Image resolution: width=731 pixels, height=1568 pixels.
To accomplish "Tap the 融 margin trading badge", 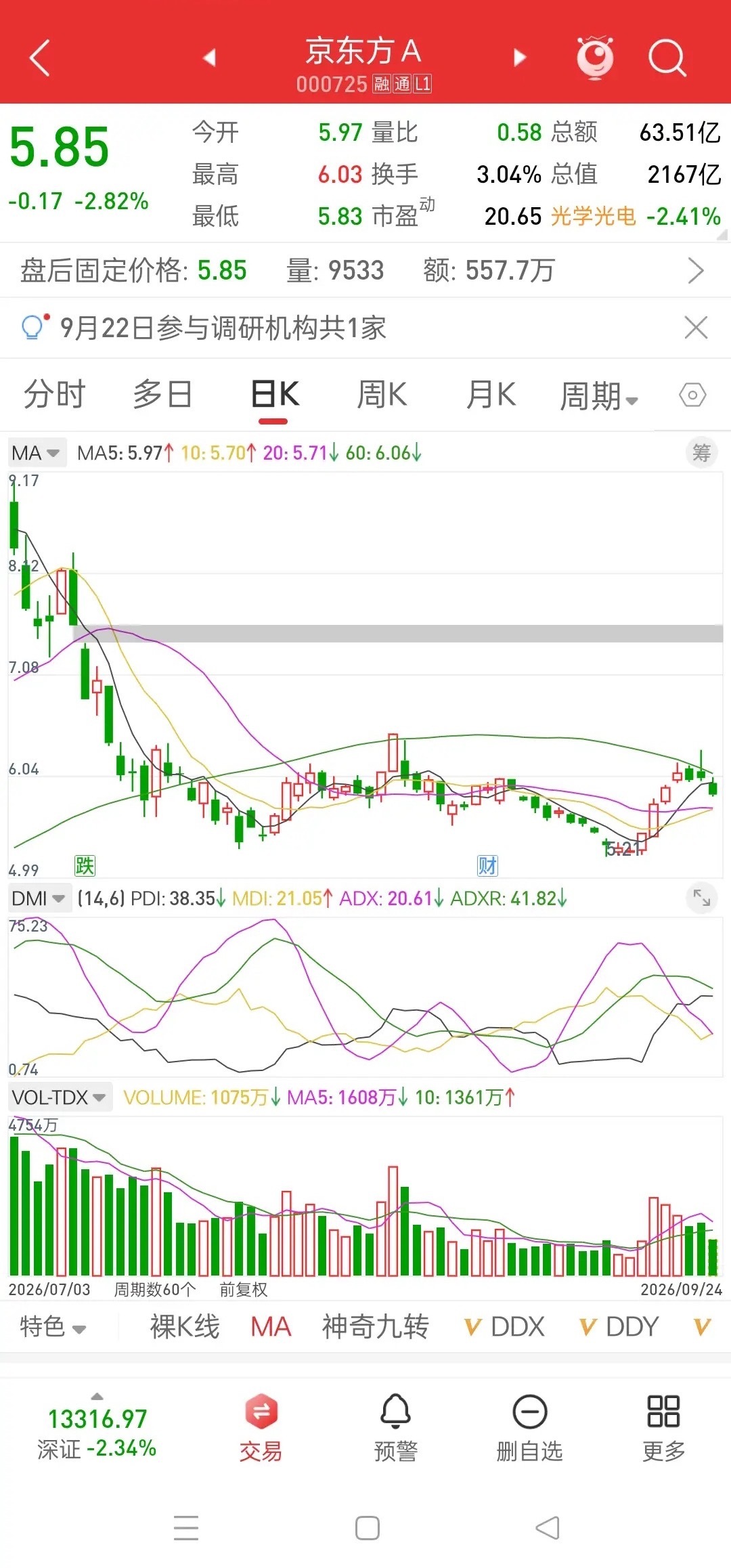I will (382, 84).
